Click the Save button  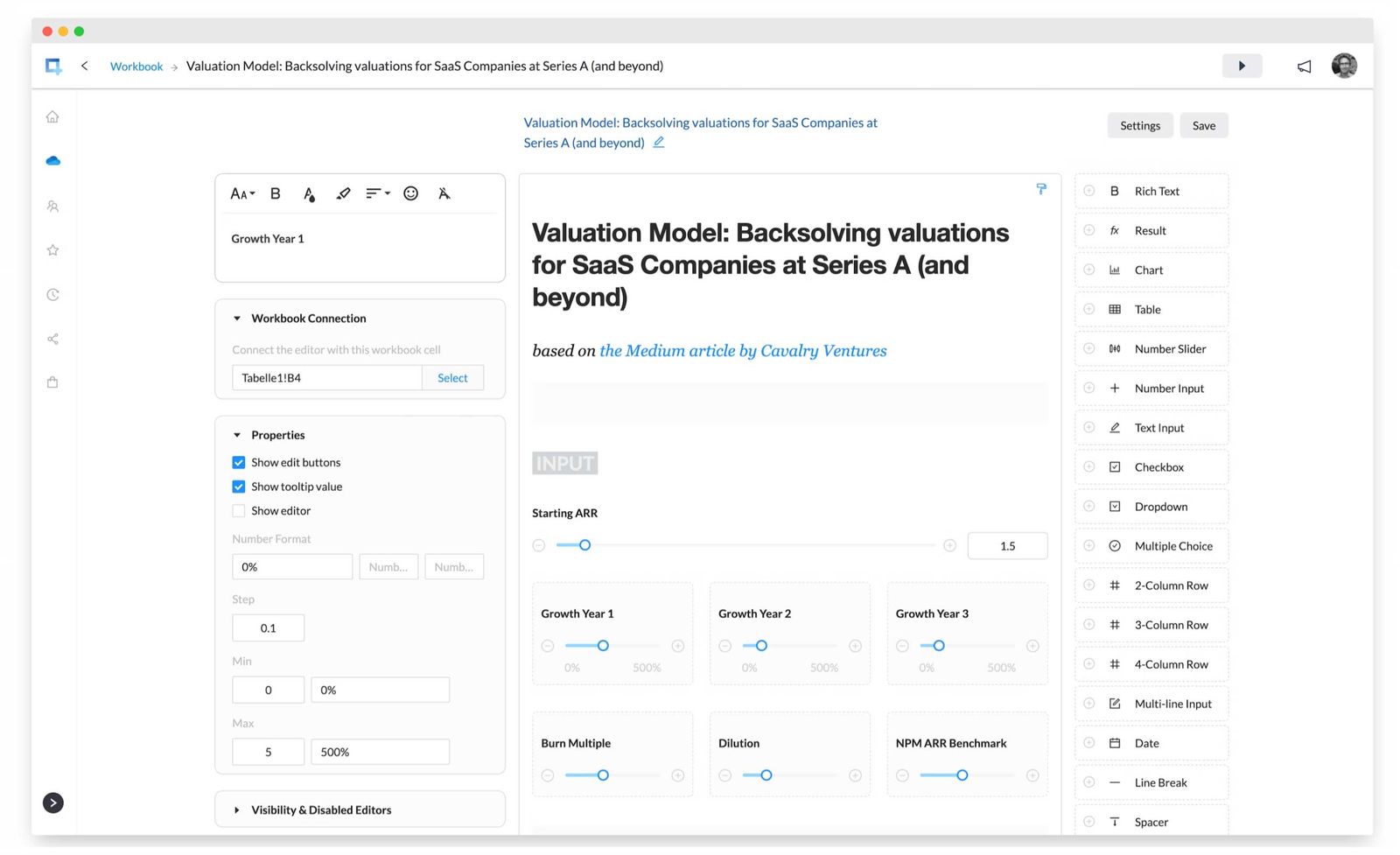1204,125
